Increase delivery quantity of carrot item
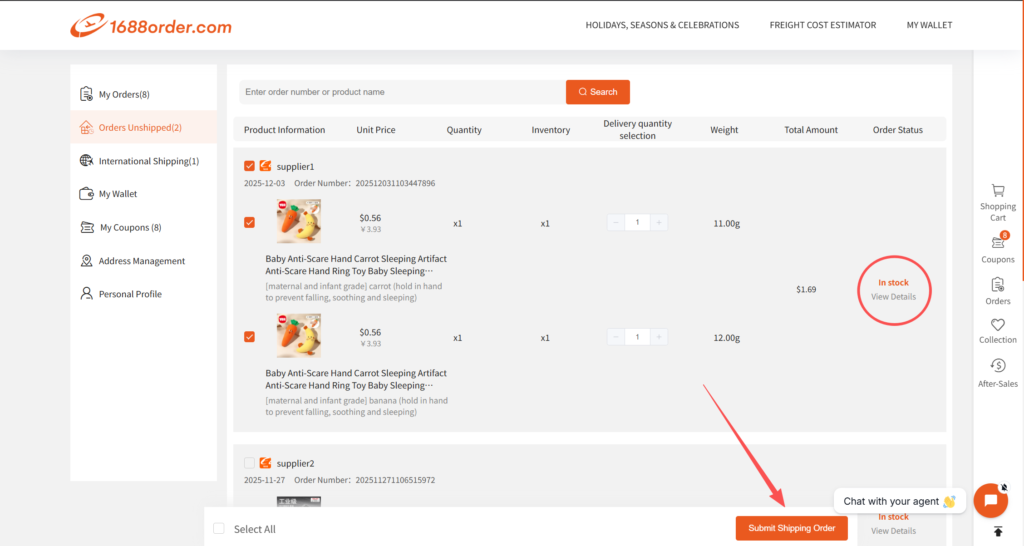 [x=659, y=222]
